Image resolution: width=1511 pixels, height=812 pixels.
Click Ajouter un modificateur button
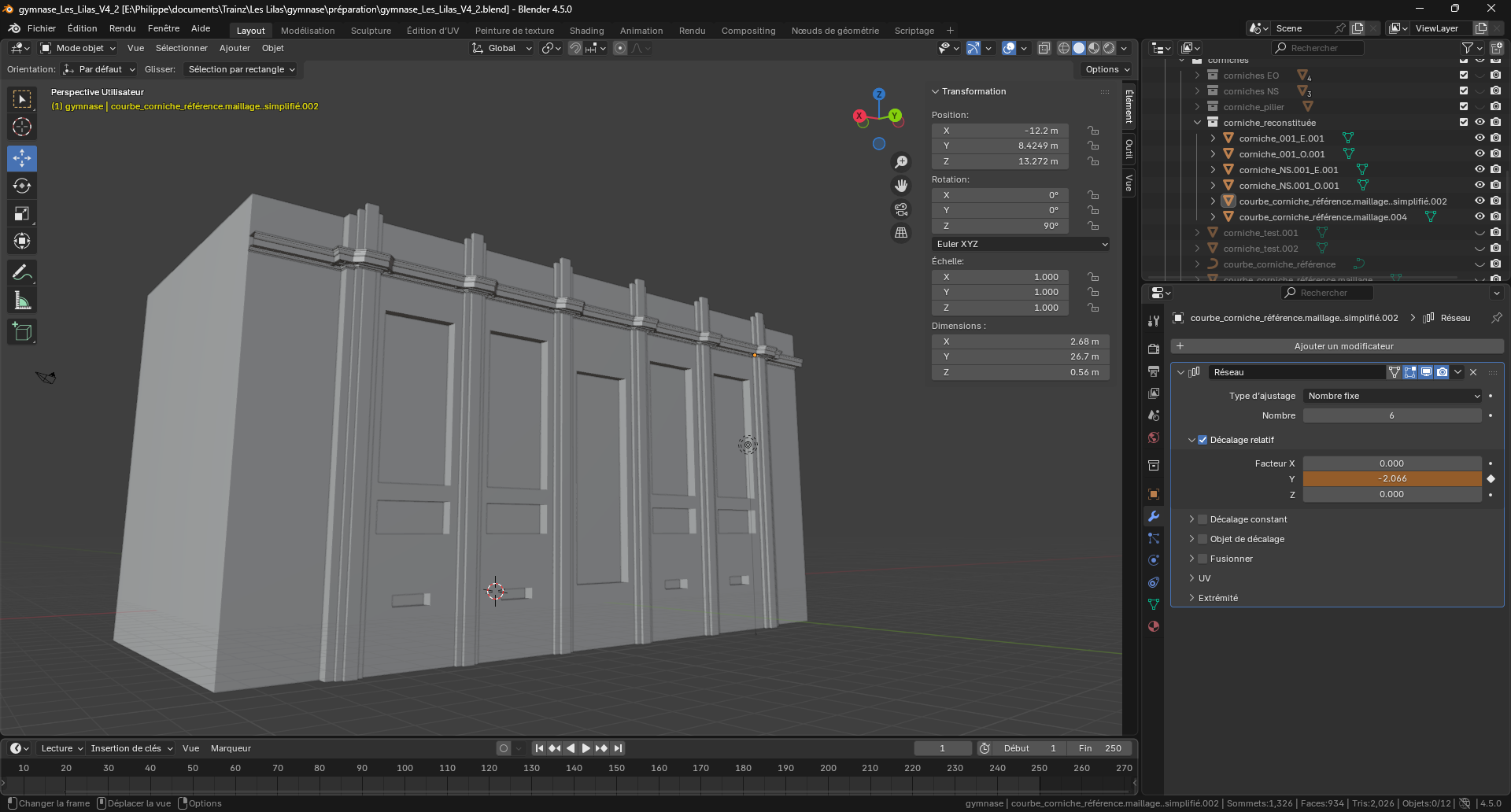click(x=1343, y=346)
